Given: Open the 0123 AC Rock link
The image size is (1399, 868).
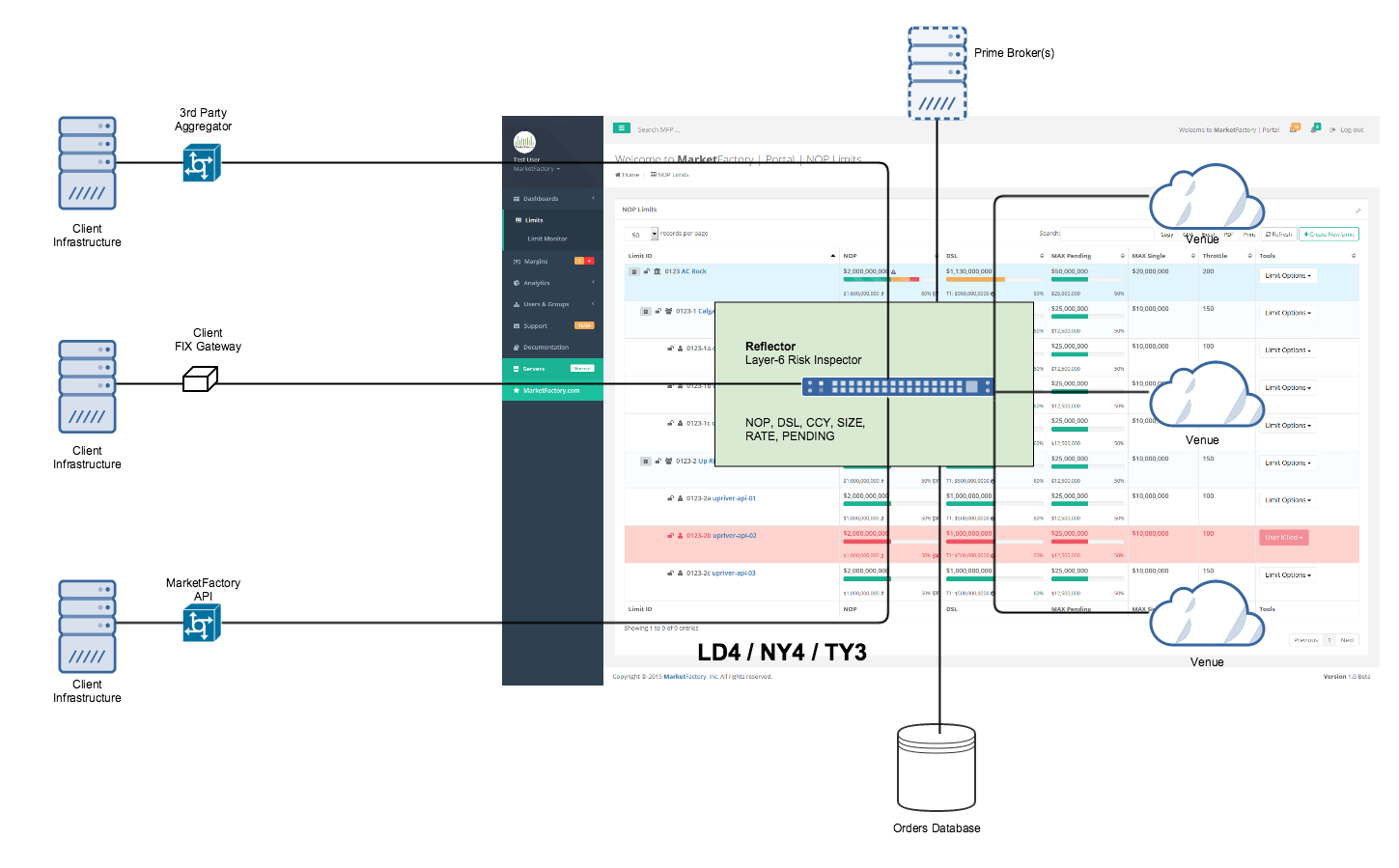Looking at the screenshot, I should [x=686, y=271].
